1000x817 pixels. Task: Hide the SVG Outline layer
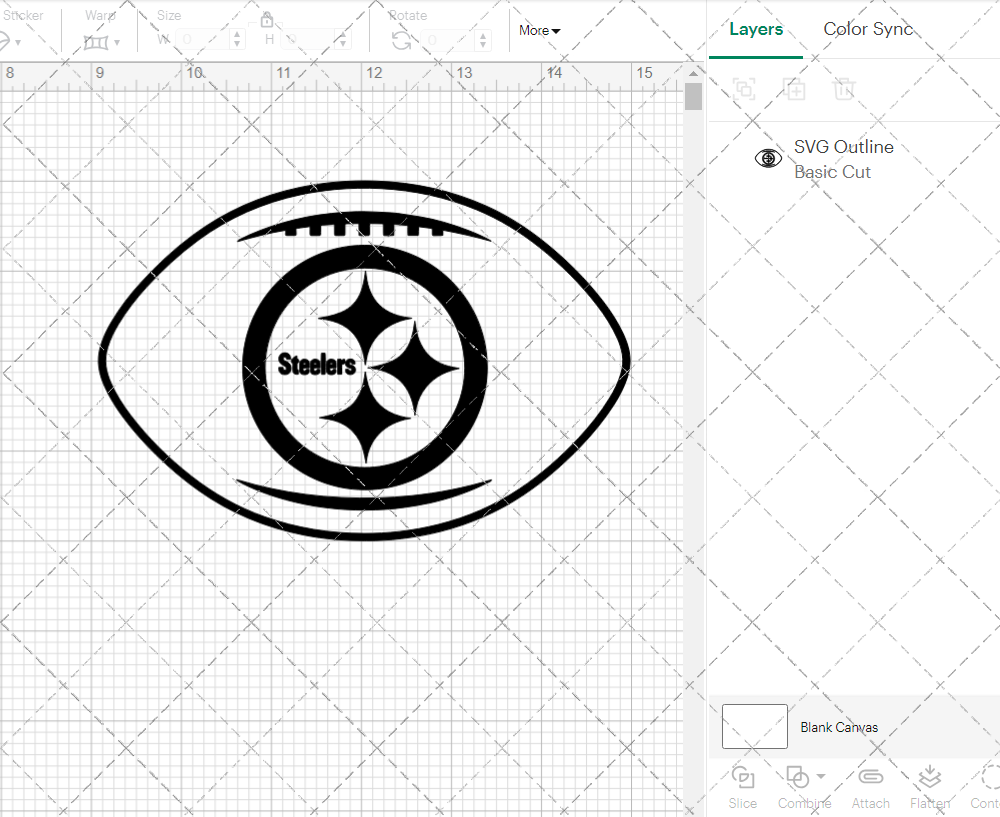click(768, 158)
